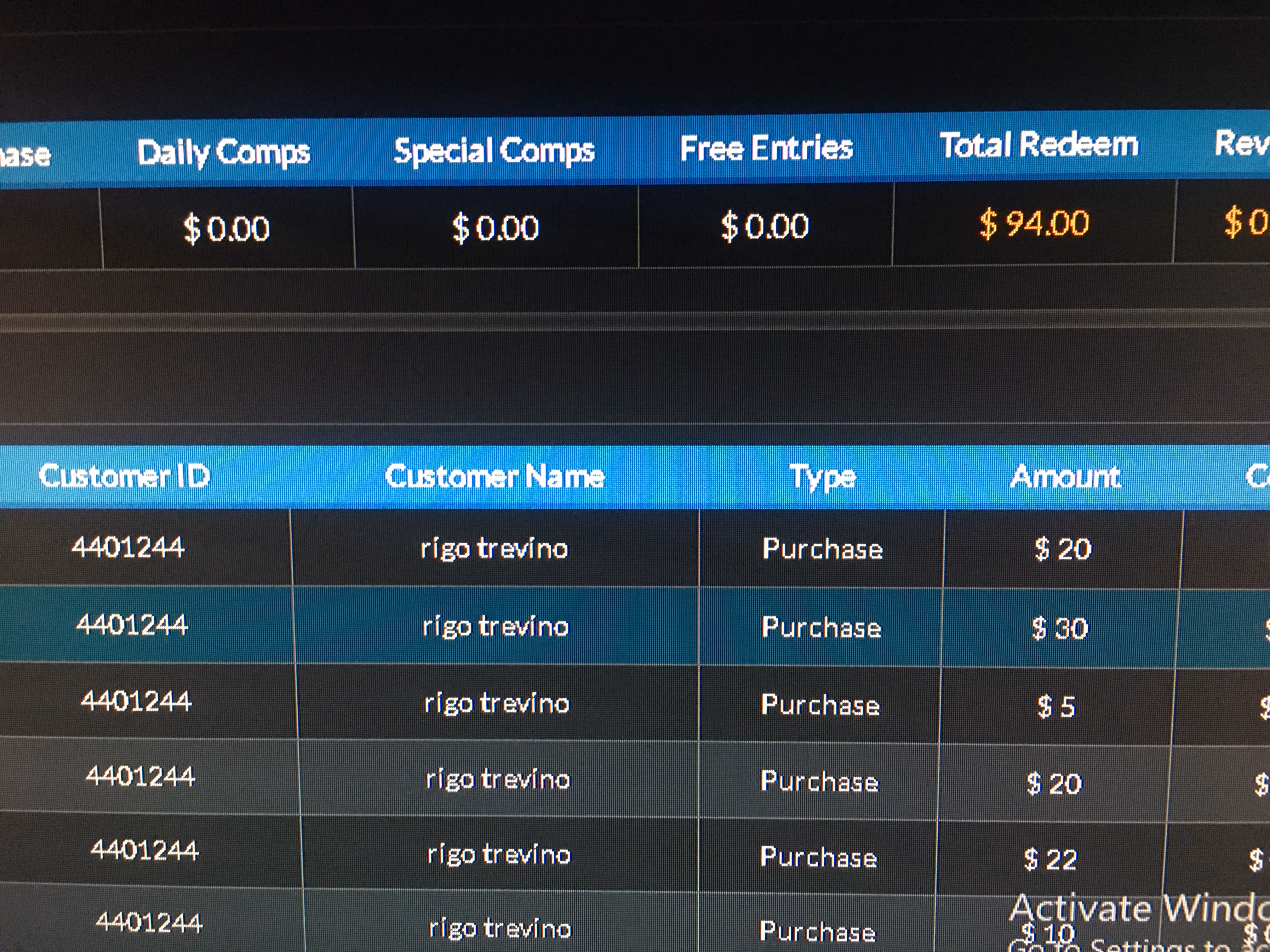Sort by Type column header
The height and width of the screenshot is (952, 1270).
[822, 477]
